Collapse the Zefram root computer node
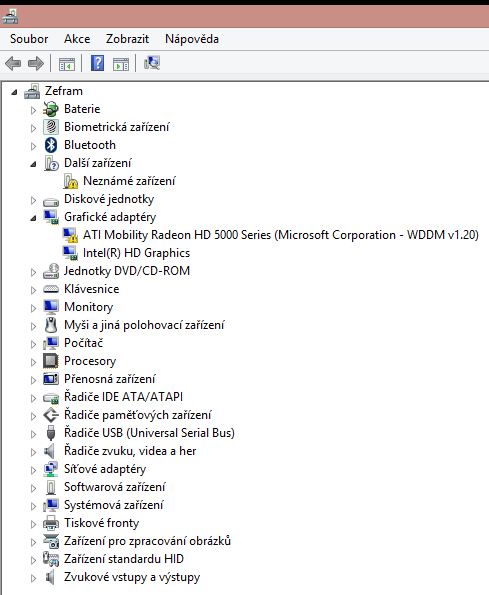Image resolution: width=489 pixels, height=595 pixels. [x=14, y=92]
